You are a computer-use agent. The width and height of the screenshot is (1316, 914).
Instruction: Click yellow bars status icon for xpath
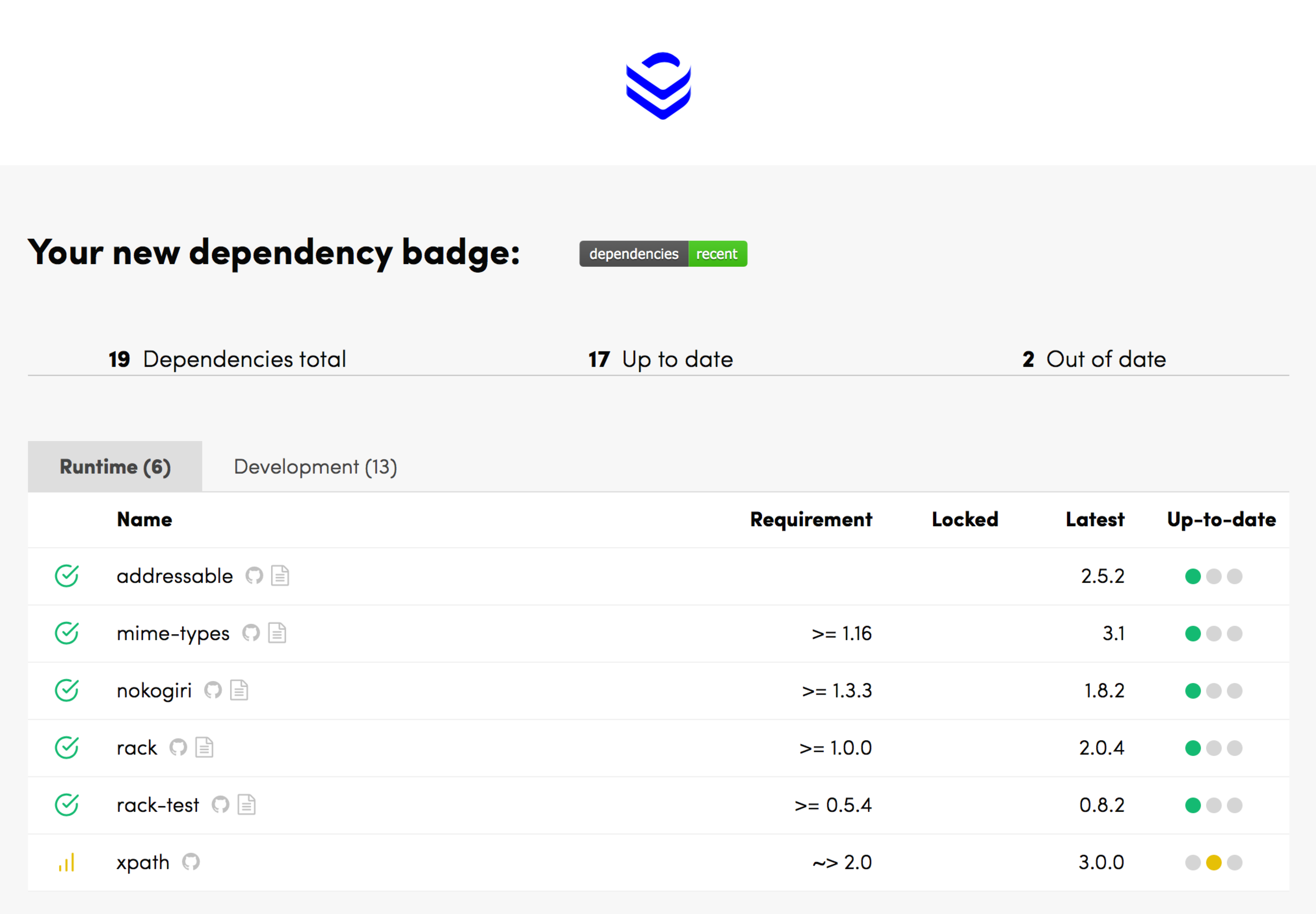66,862
